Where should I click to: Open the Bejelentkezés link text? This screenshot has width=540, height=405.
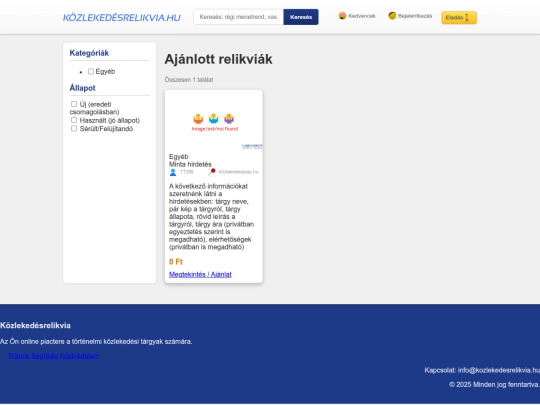tap(415, 16)
